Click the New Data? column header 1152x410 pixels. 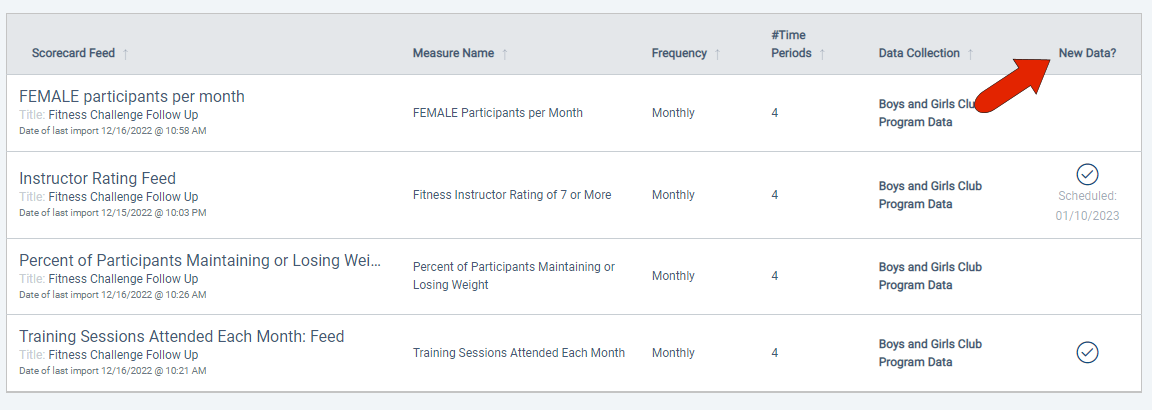[1087, 54]
